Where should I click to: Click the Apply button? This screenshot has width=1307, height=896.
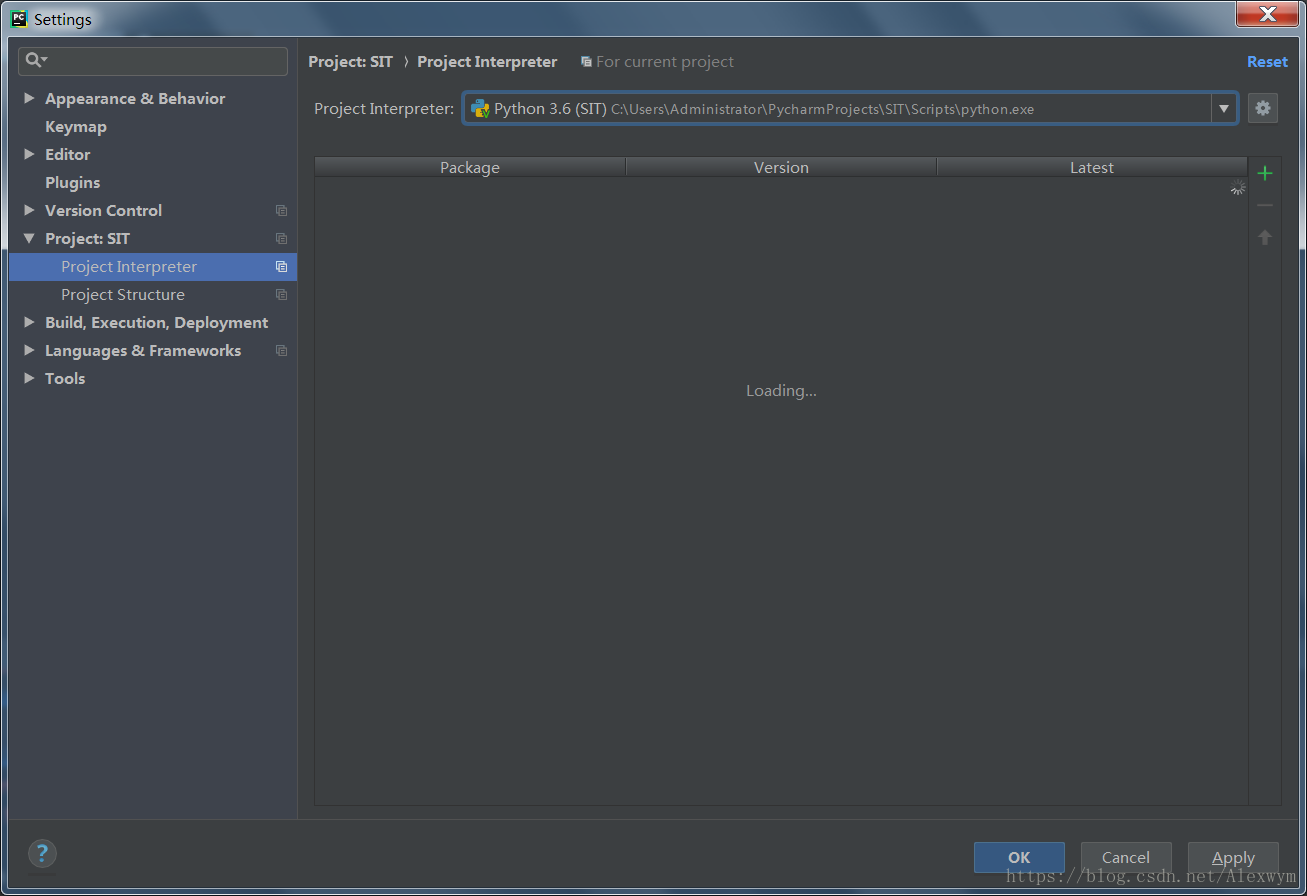1233,857
